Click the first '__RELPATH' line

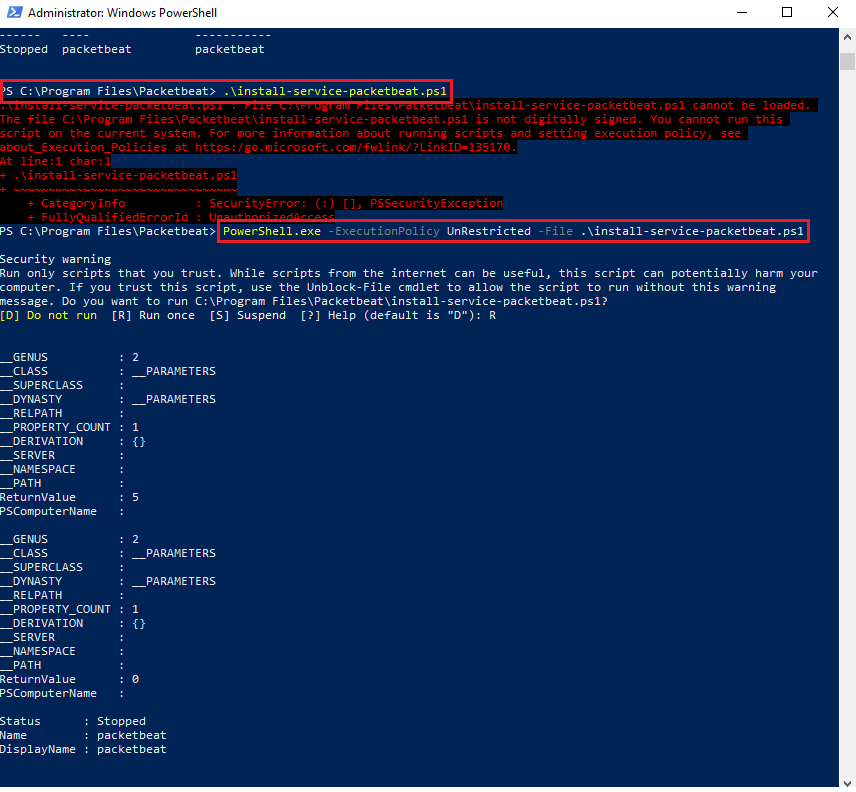coord(62,413)
